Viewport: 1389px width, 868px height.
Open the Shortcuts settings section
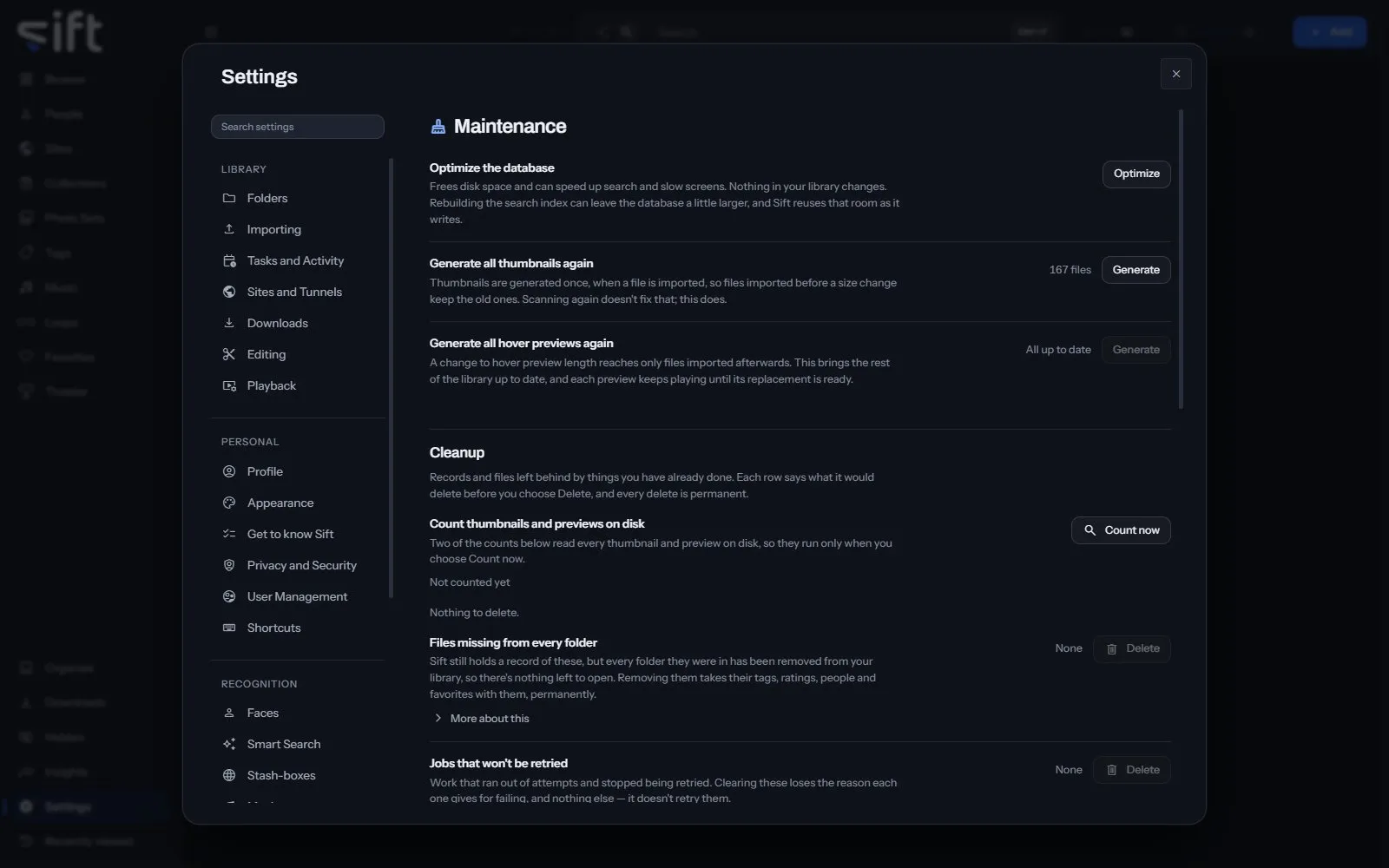[x=298, y=628]
